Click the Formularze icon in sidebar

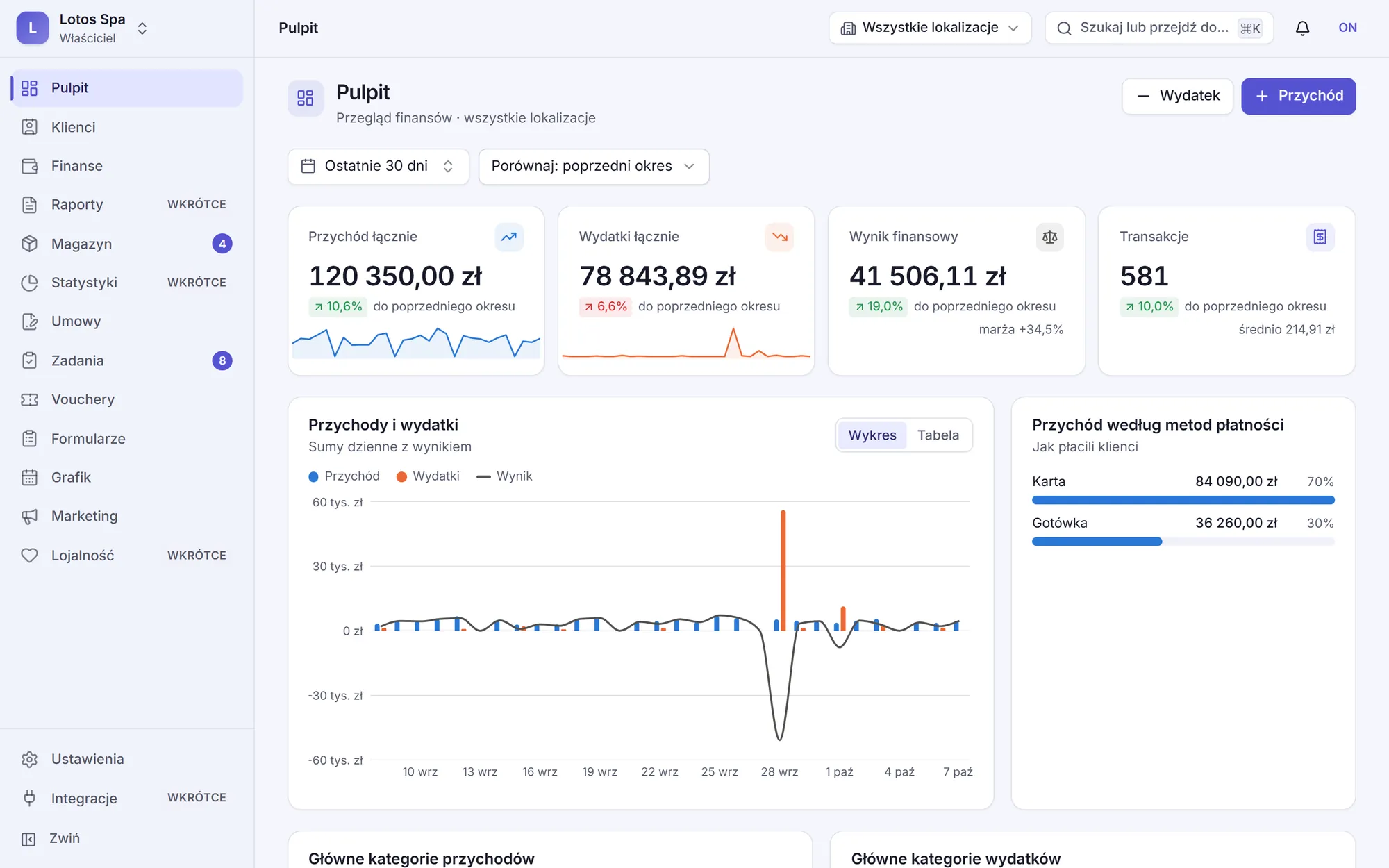click(29, 439)
